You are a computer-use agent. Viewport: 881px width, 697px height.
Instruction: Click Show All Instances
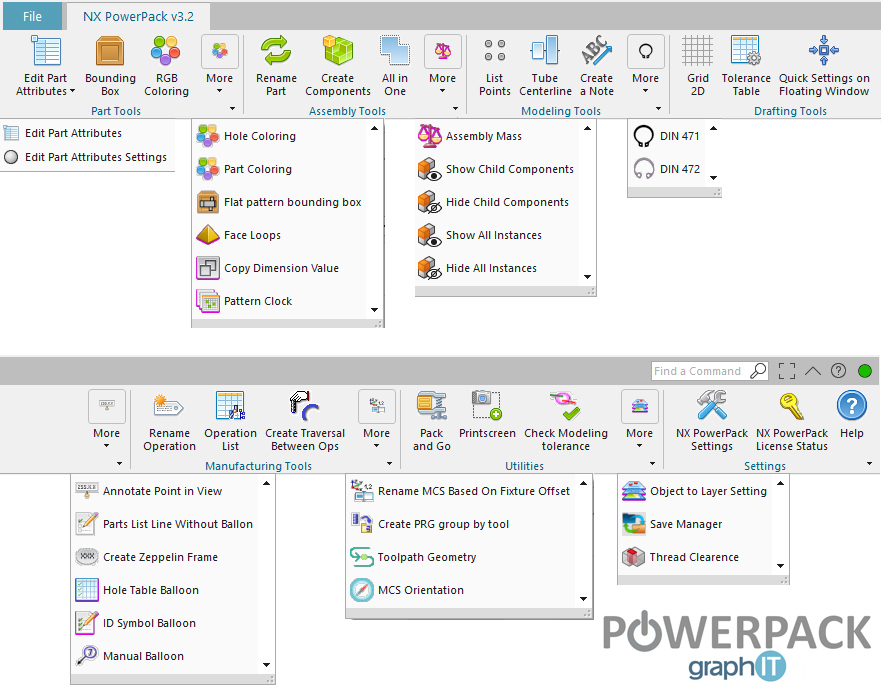[x=497, y=235]
